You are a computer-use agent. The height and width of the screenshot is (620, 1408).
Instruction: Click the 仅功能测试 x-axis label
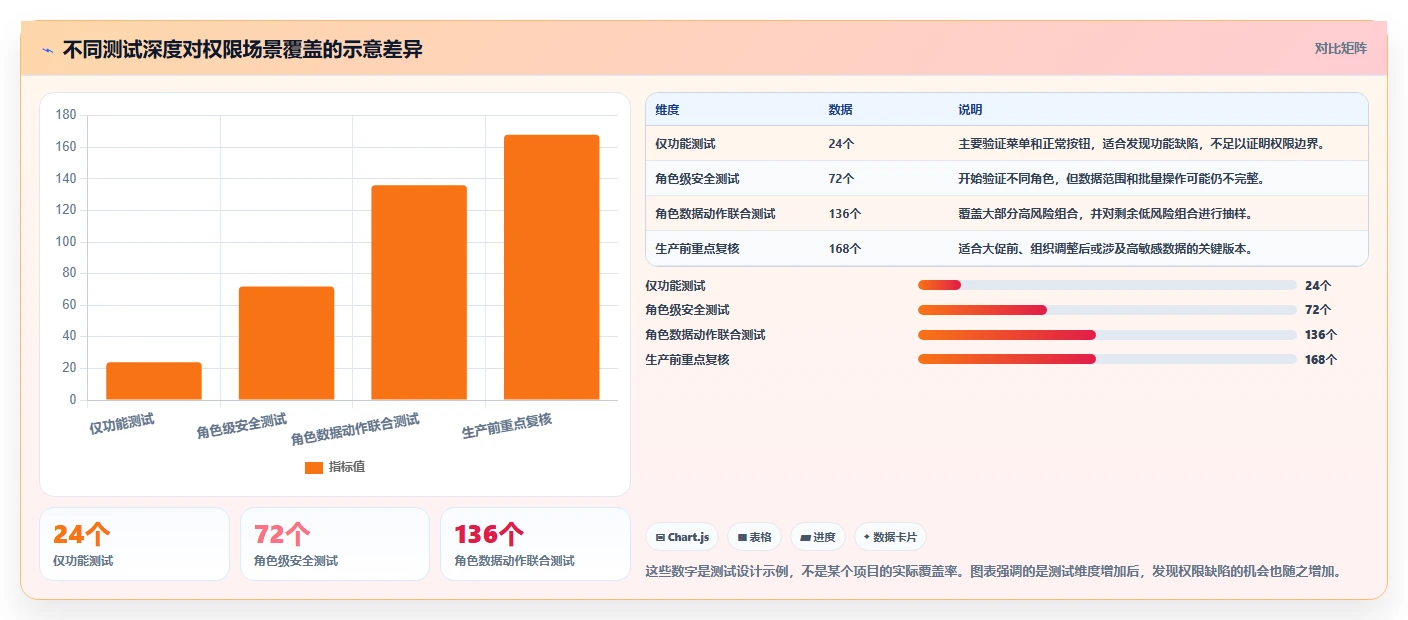[x=122, y=424]
